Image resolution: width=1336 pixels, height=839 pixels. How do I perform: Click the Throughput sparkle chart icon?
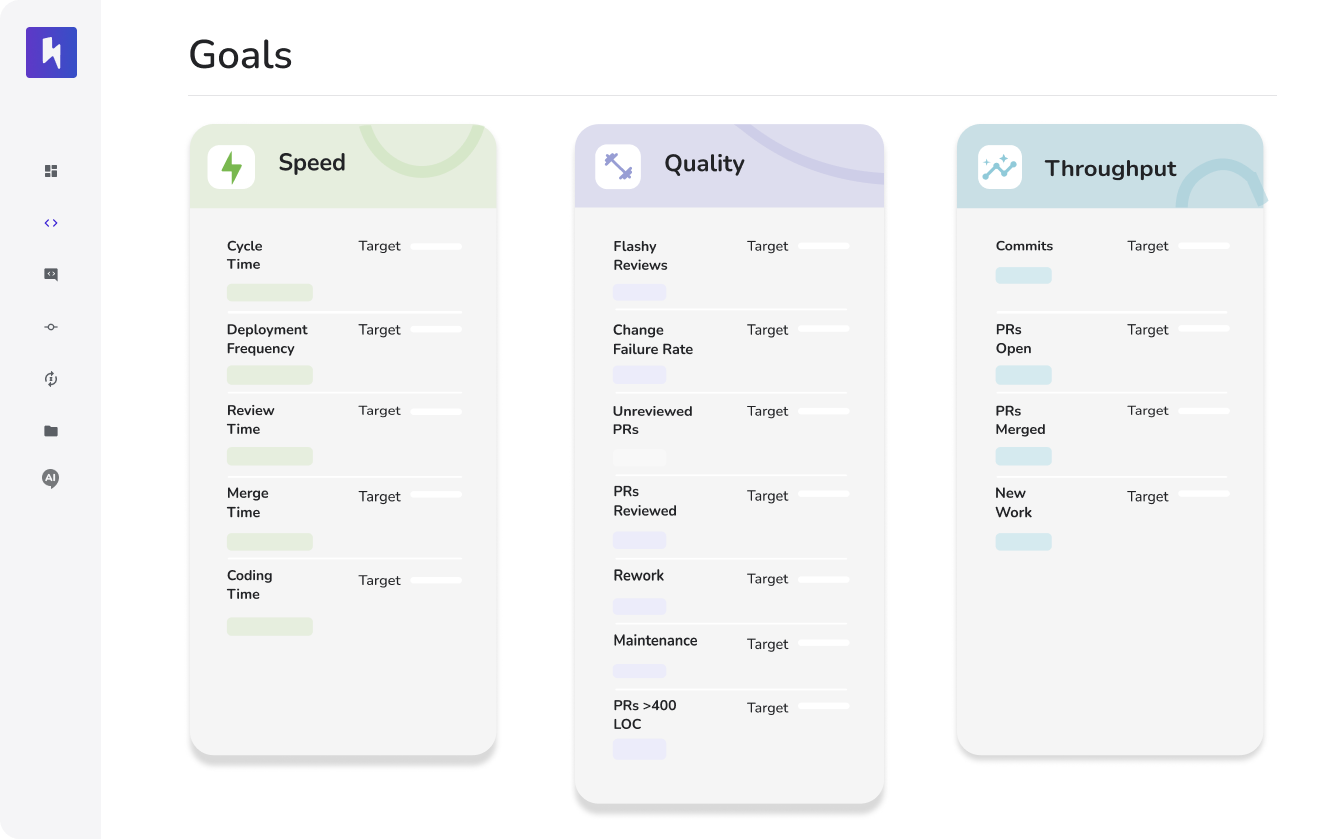pyautogui.click(x=999, y=167)
